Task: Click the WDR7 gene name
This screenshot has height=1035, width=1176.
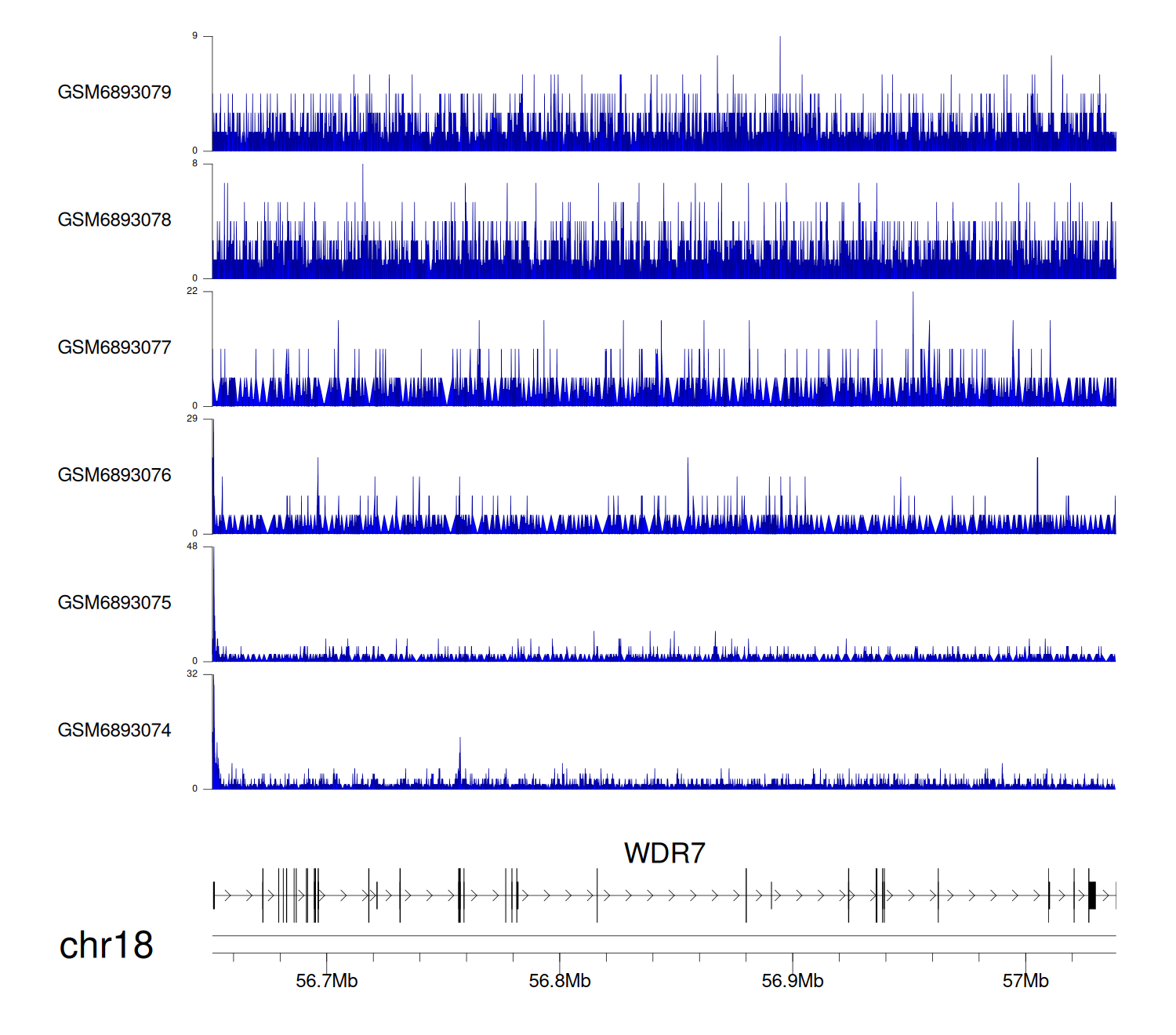Action: [664, 853]
